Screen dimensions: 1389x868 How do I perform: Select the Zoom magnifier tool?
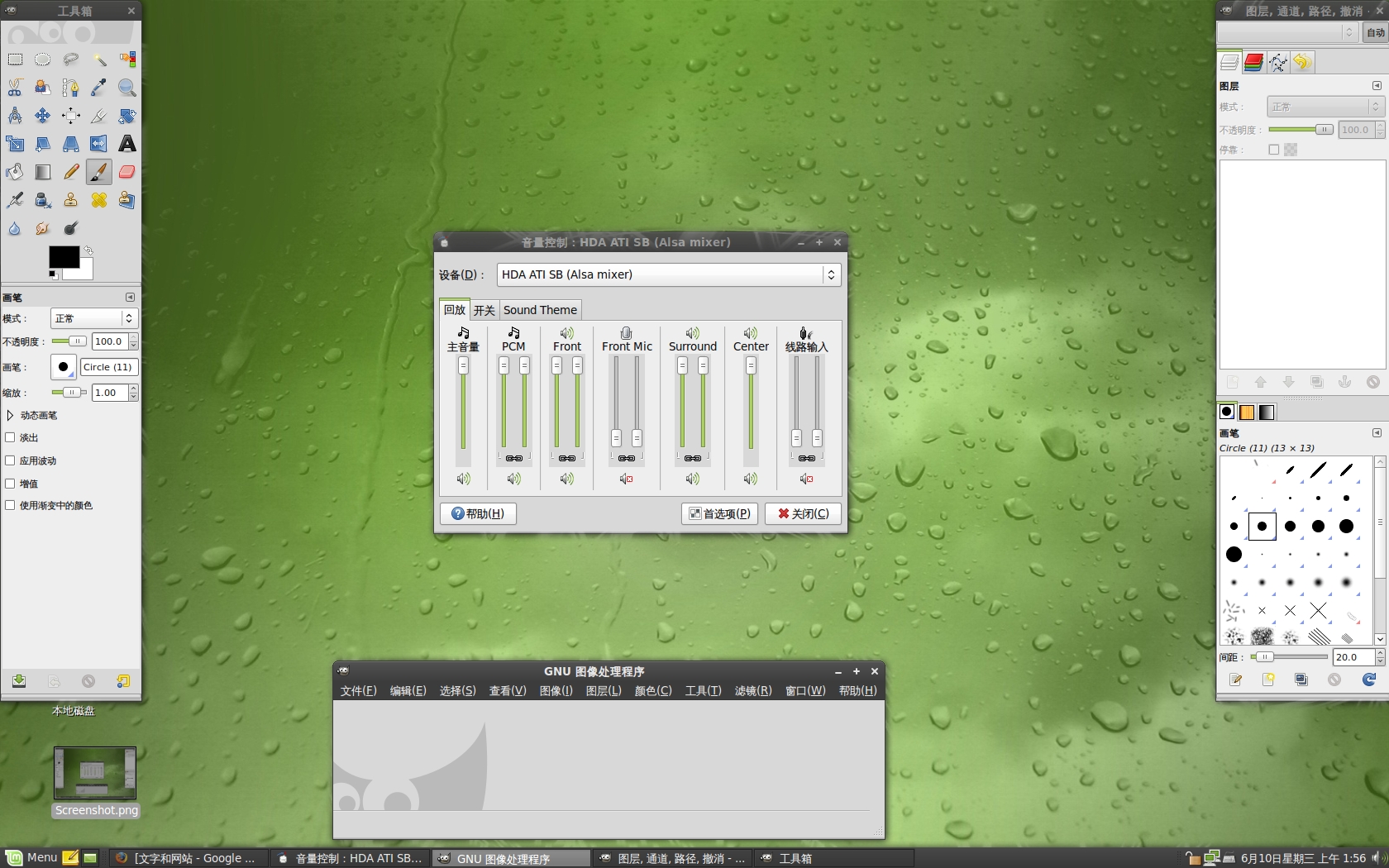tap(127, 88)
